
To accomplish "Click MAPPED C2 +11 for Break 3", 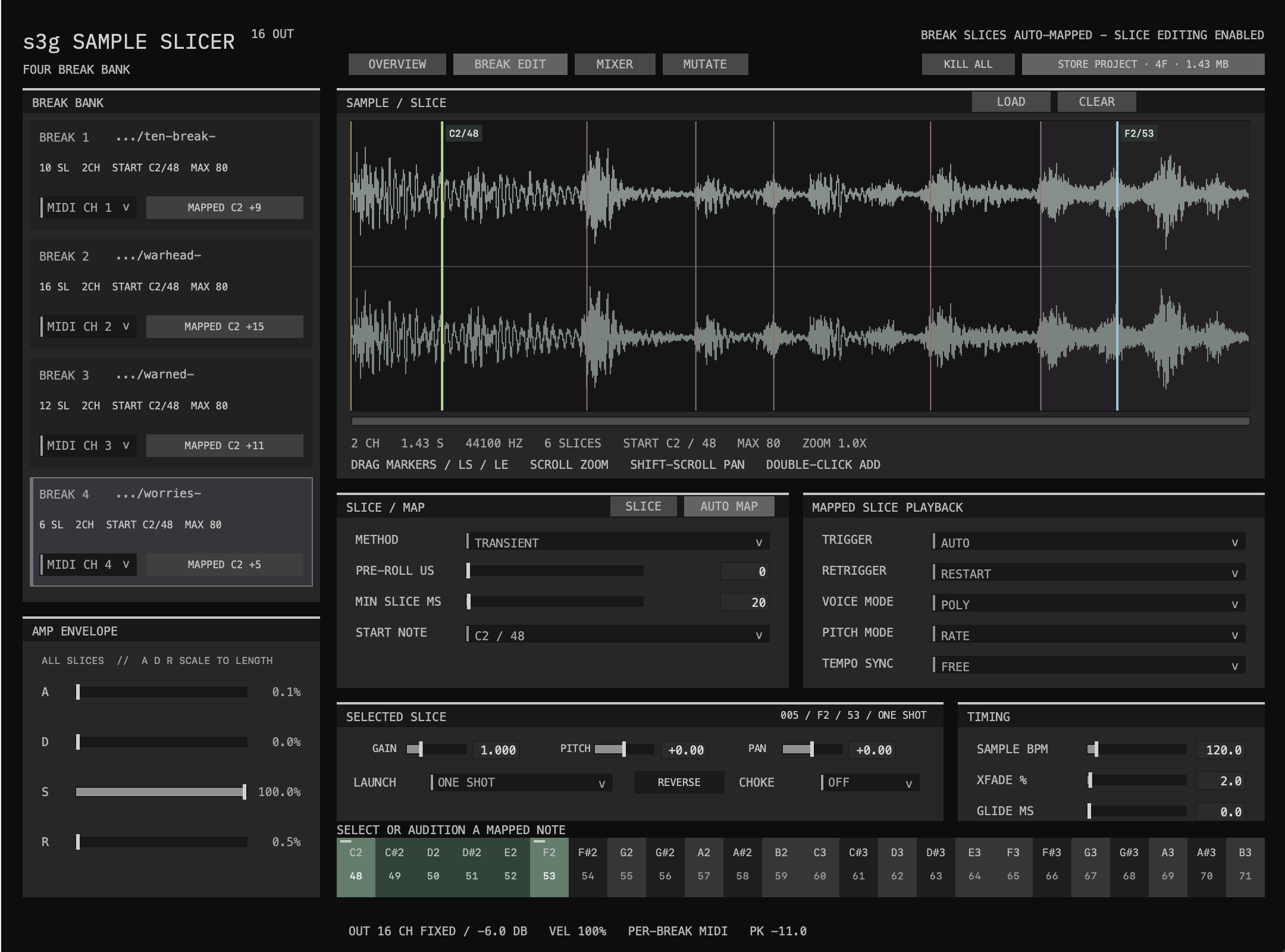I will click(x=224, y=446).
